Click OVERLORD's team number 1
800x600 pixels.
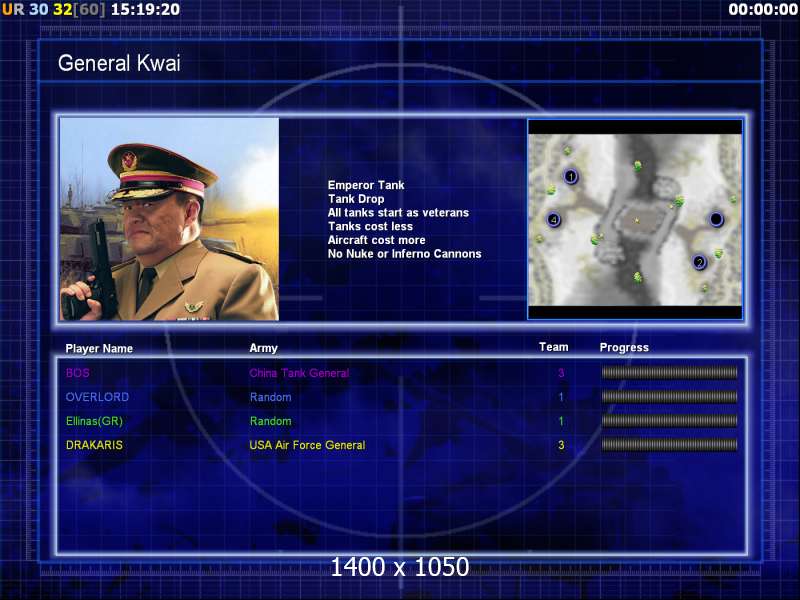(561, 397)
